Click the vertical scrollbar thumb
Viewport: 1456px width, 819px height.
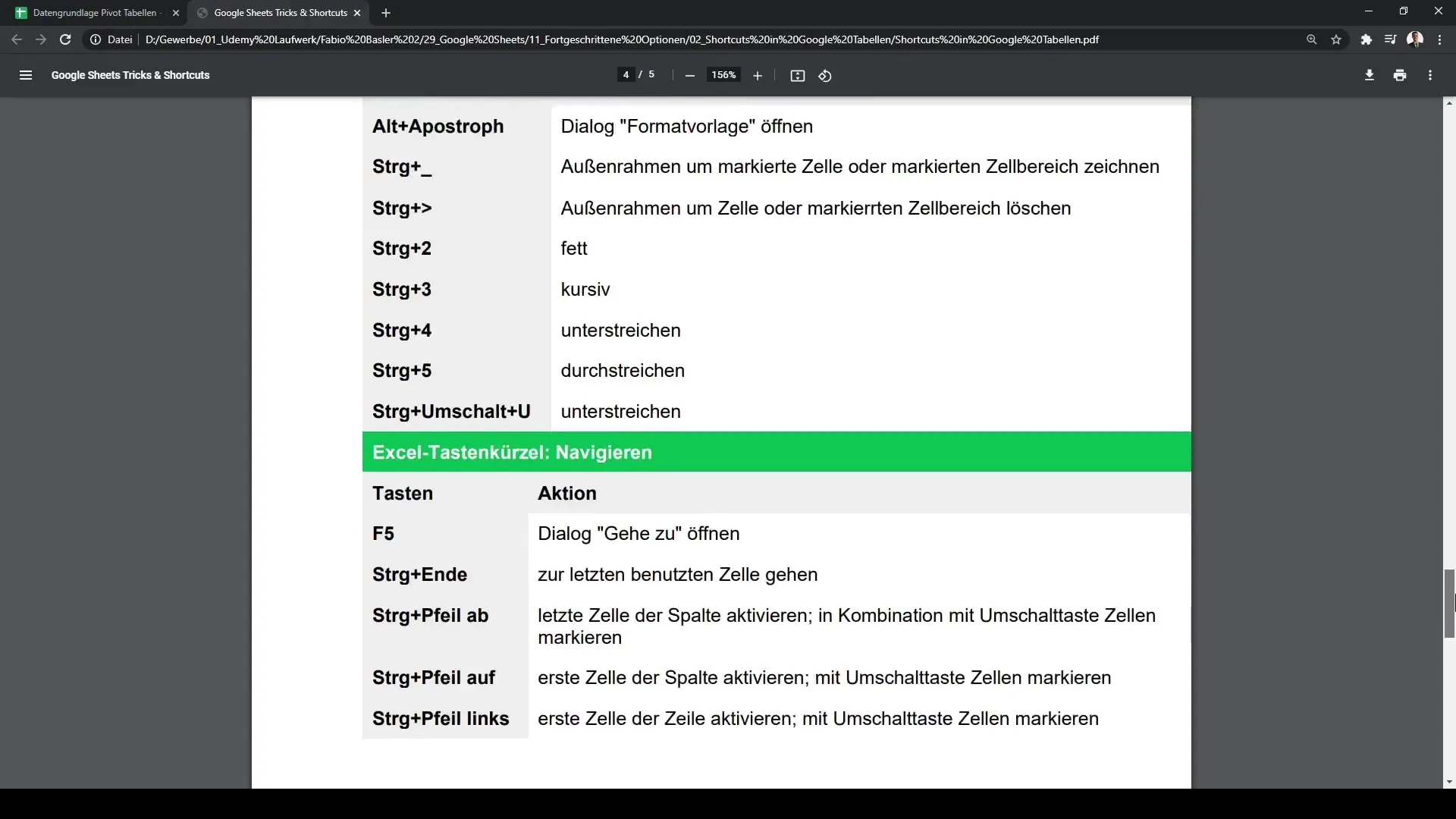(1449, 604)
